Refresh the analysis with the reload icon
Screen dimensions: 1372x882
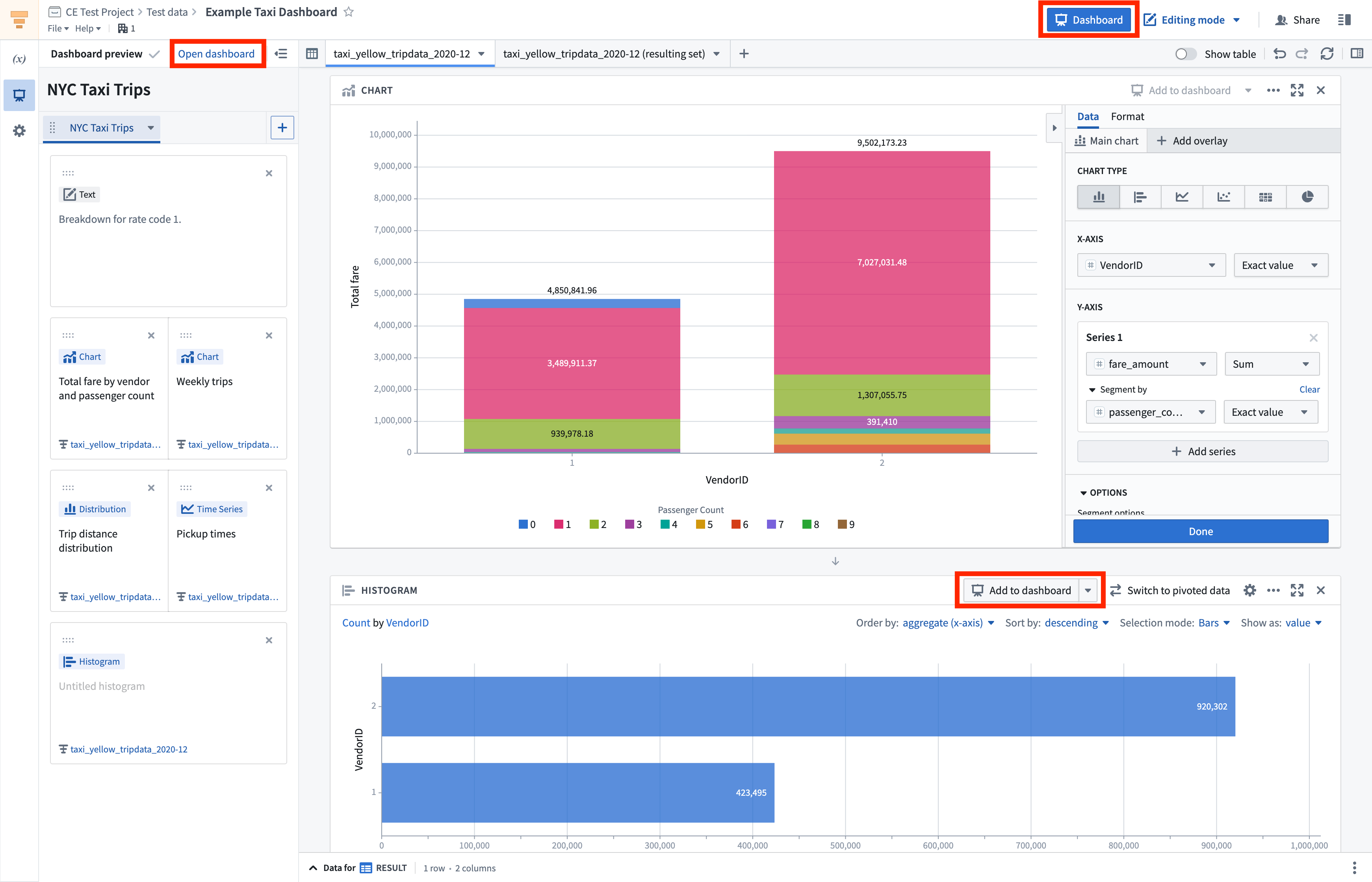[x=1327, y=54]
